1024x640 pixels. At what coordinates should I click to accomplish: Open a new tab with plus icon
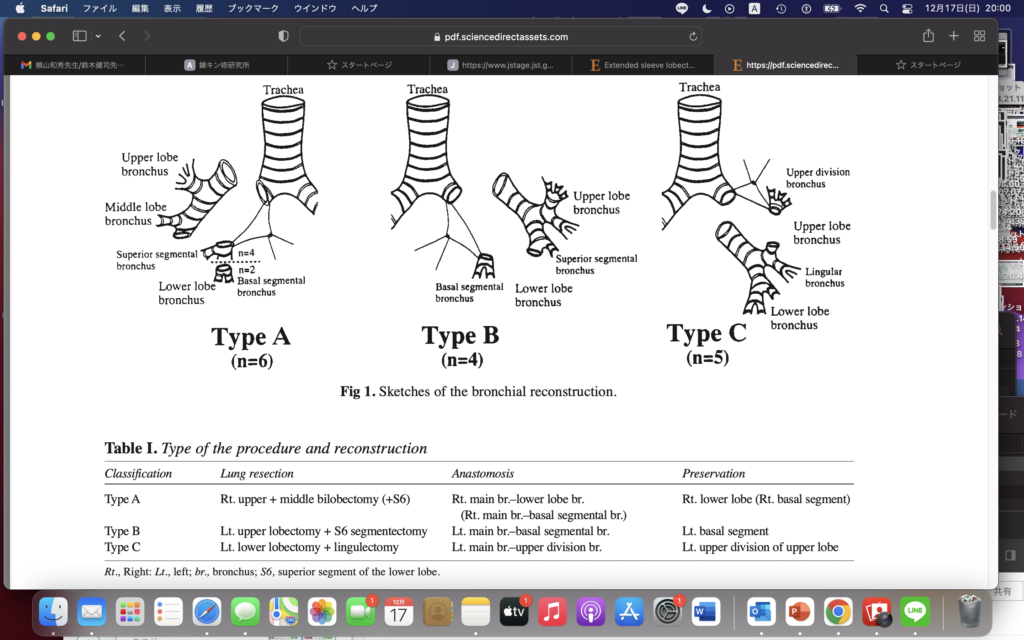953,36
